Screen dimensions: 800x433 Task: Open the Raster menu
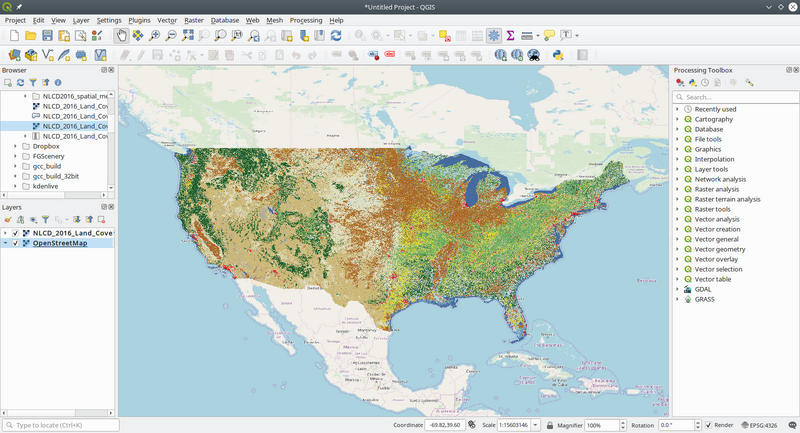pos(194,20)
